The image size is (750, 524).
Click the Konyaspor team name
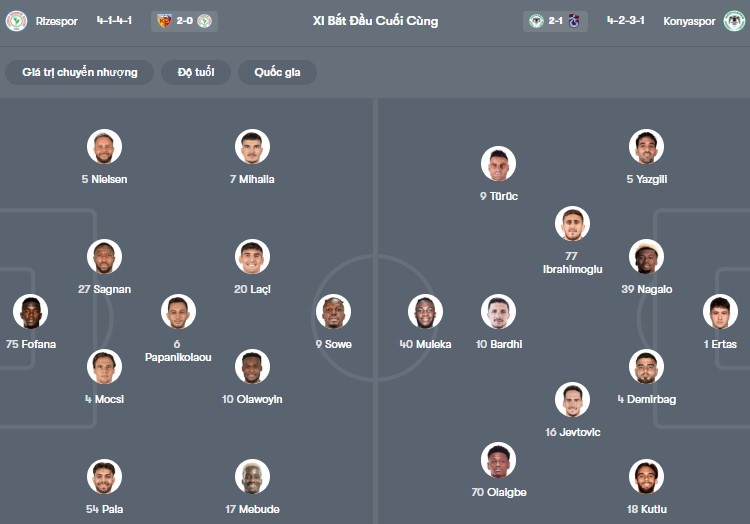689,21
